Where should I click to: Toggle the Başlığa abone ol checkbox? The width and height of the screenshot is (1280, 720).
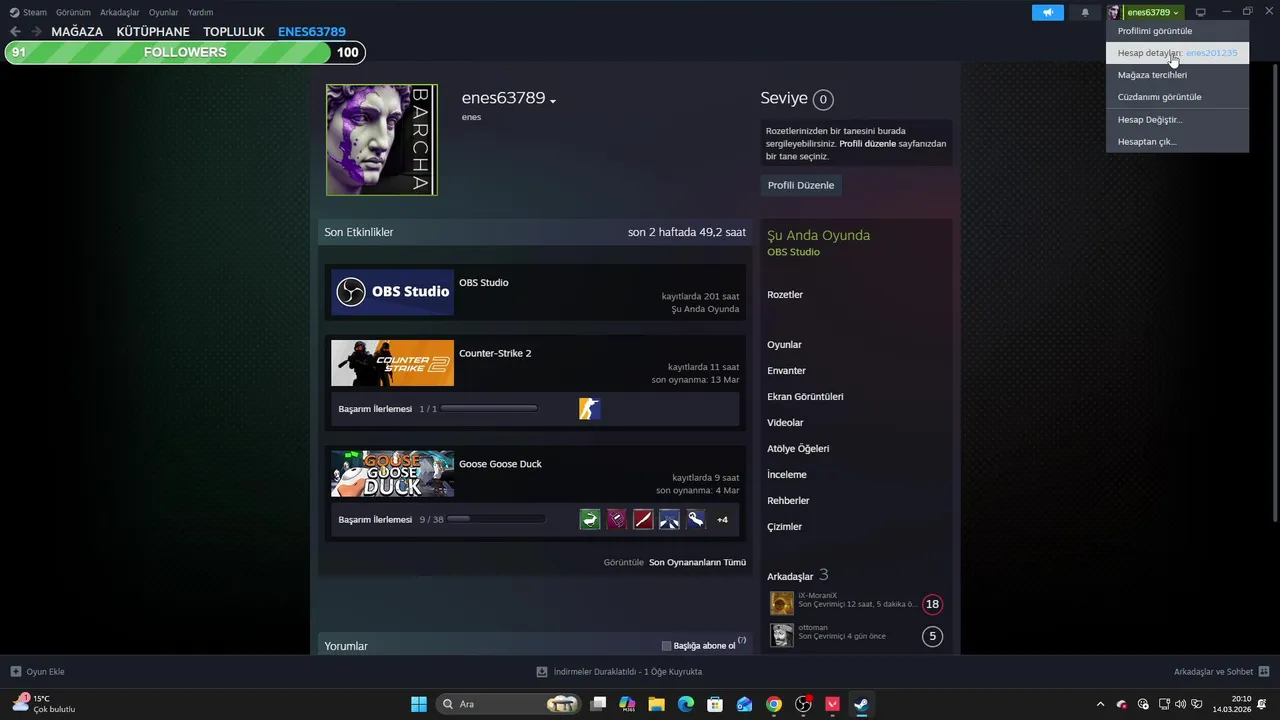coord(667,646)
